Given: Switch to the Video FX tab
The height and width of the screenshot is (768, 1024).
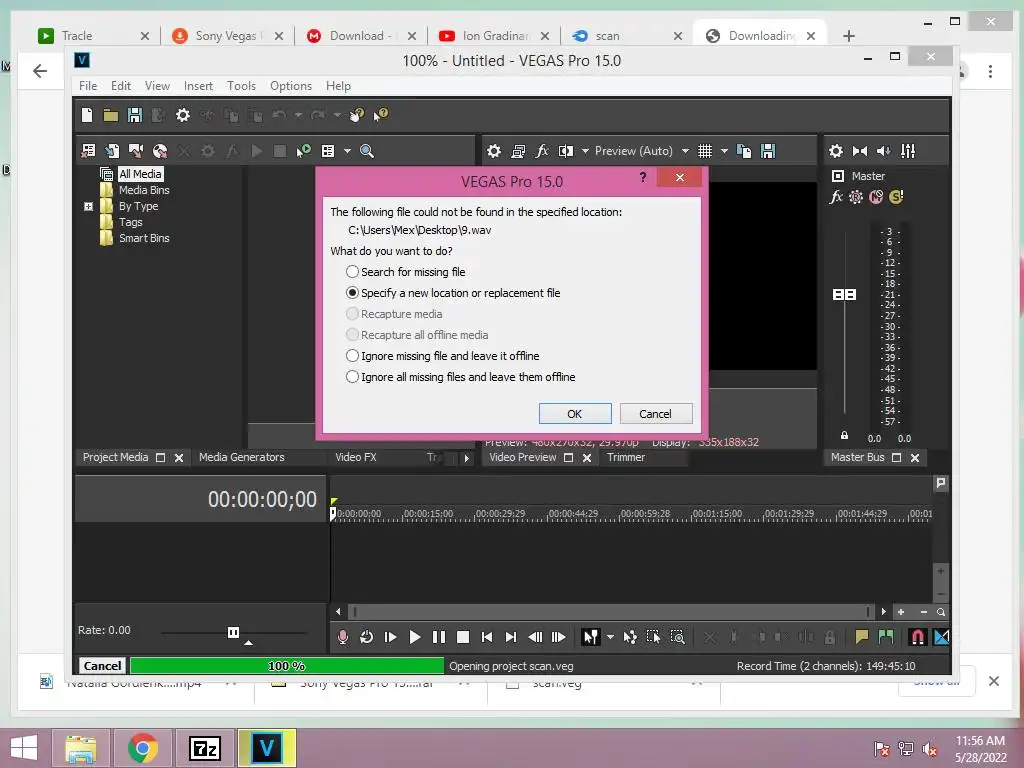Looking at the screenshot, I should coord(356,457).
